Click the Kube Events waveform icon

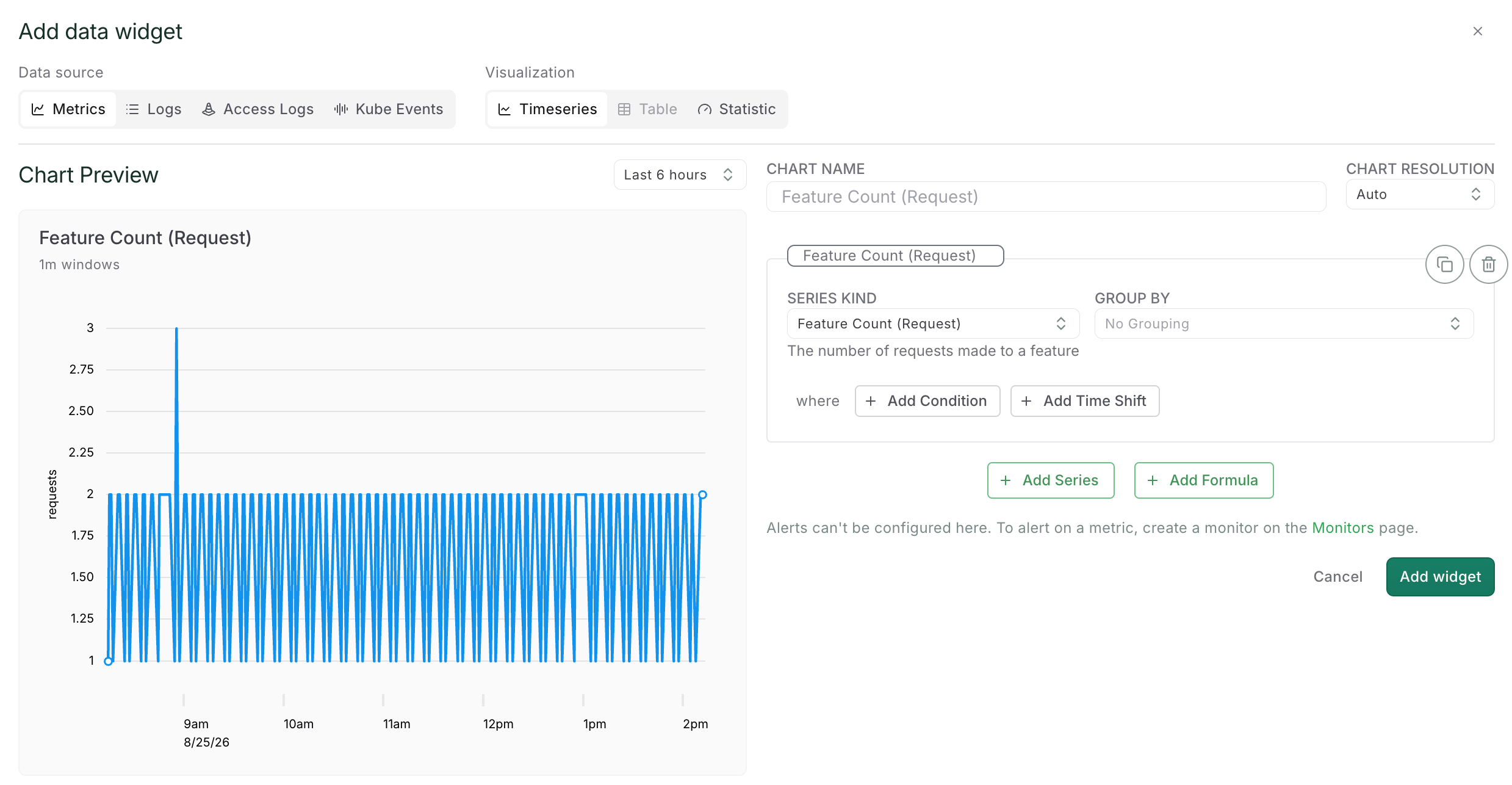(341, 109)
